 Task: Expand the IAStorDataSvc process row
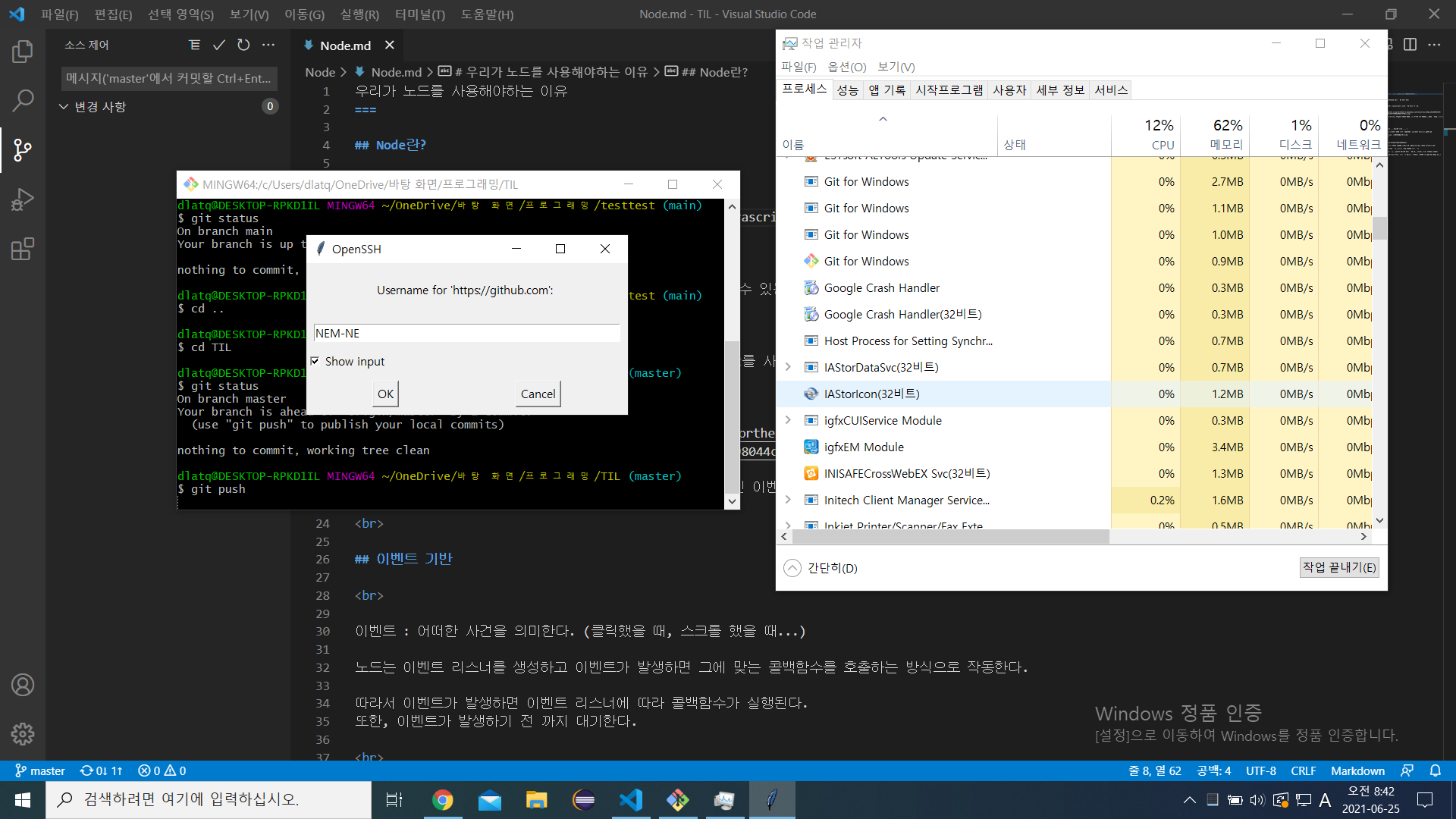coord(788,367)
